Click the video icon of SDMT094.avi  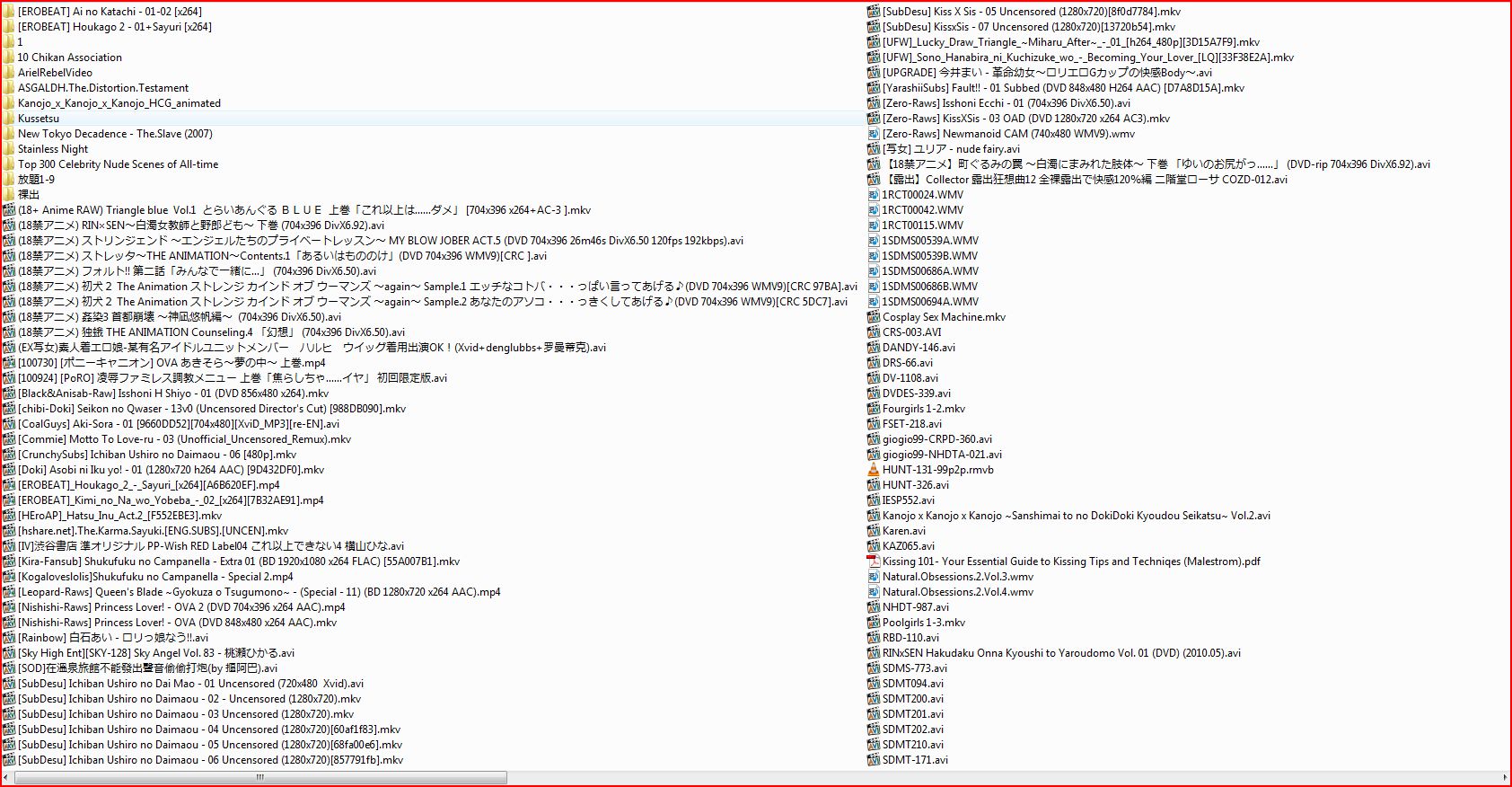[x=874, y=683]
